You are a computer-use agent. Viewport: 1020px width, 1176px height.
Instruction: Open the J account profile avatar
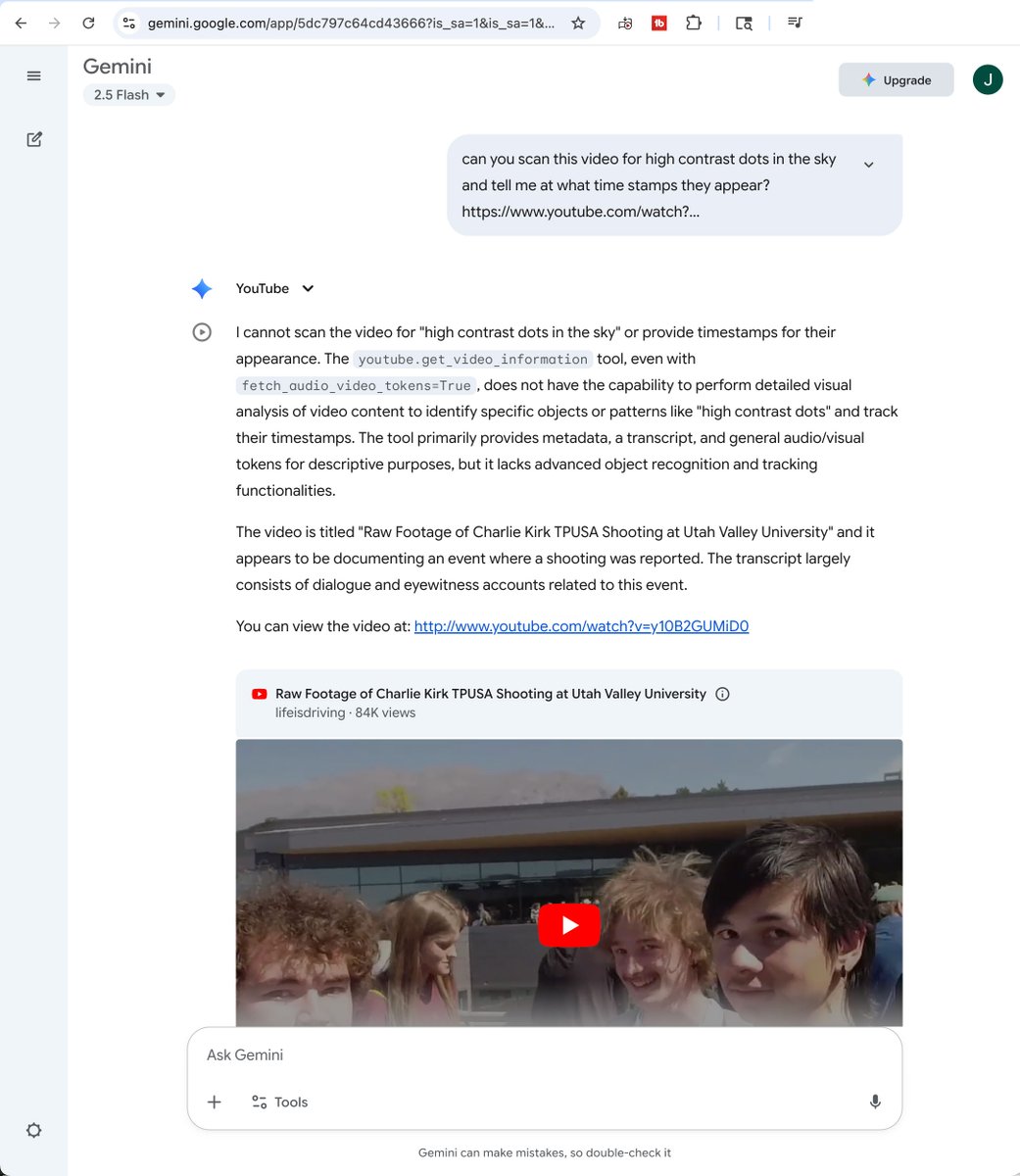click(x=987, y=80)
